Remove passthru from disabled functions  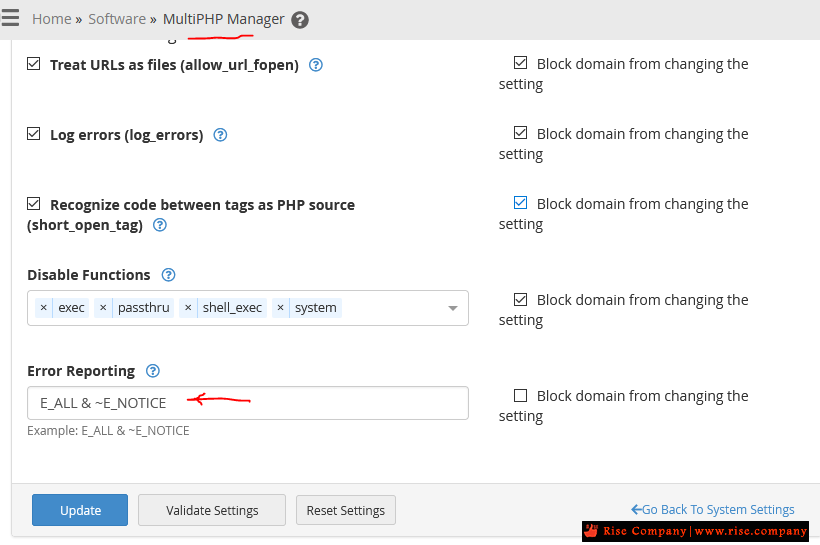[x=103, y=308]
